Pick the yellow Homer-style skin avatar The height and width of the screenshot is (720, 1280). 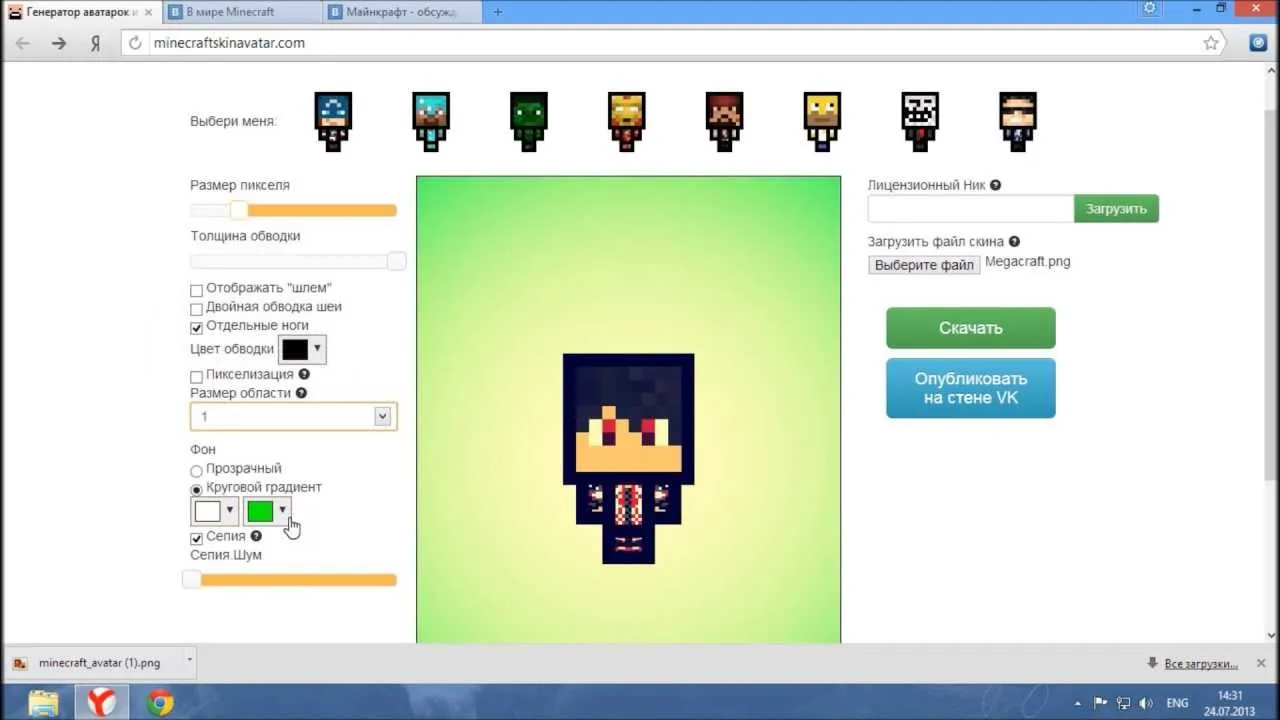tap(822, 121)
